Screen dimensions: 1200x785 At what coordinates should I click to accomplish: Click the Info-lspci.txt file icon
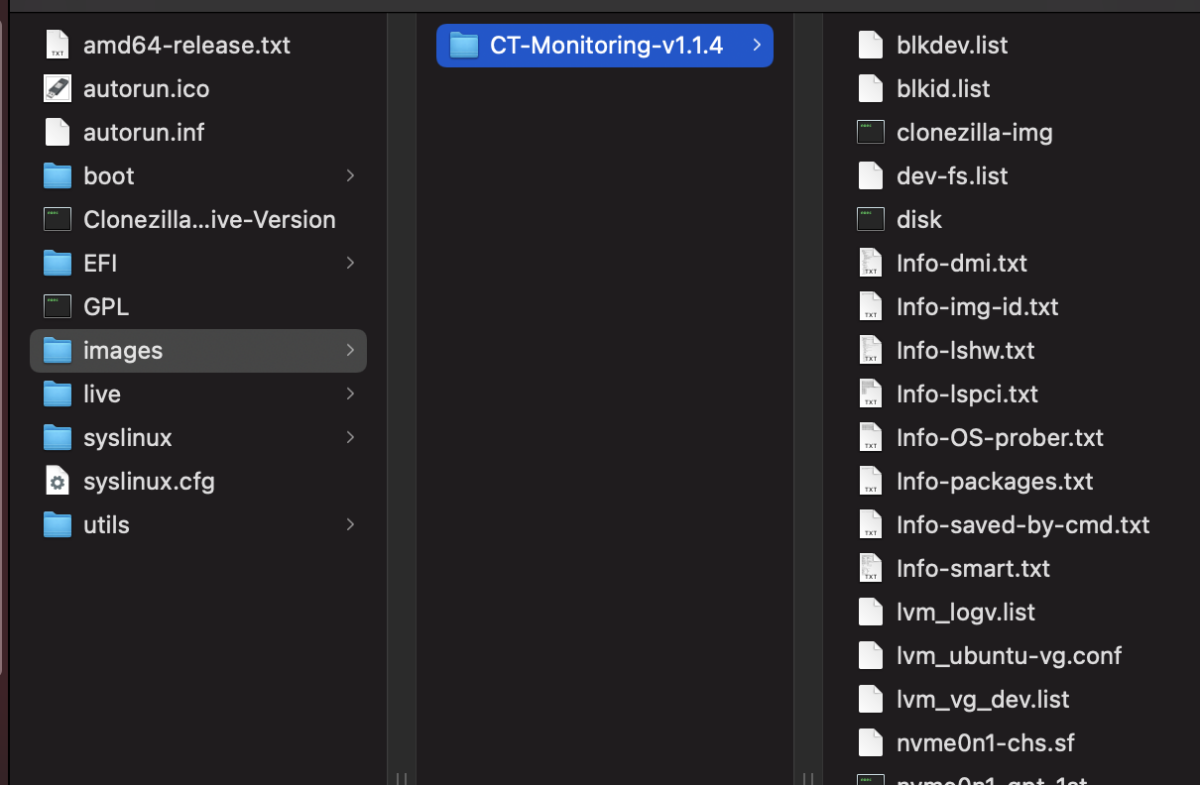(871, 394)
